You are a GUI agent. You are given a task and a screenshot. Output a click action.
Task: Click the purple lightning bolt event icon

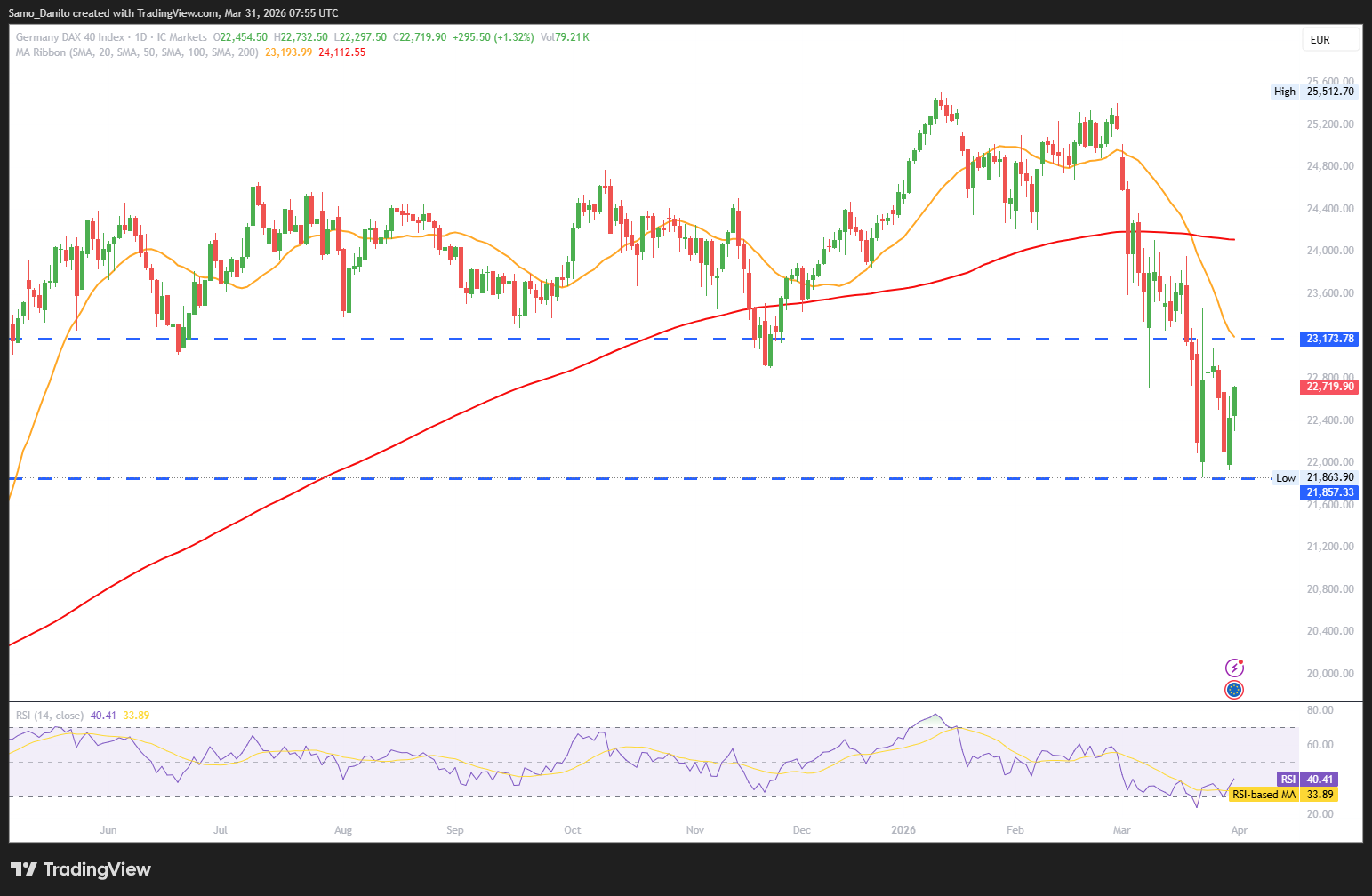[1234, 668]
